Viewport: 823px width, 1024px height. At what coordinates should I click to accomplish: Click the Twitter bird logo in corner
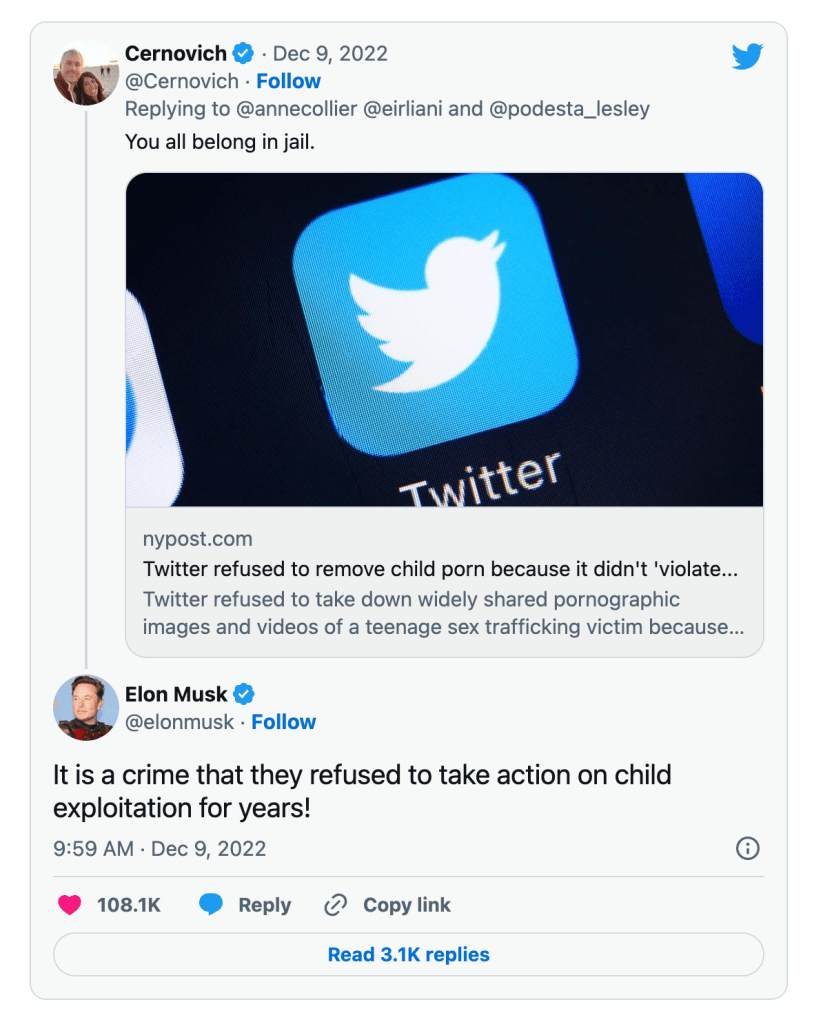pyautogui.click(x=747, y=56)
